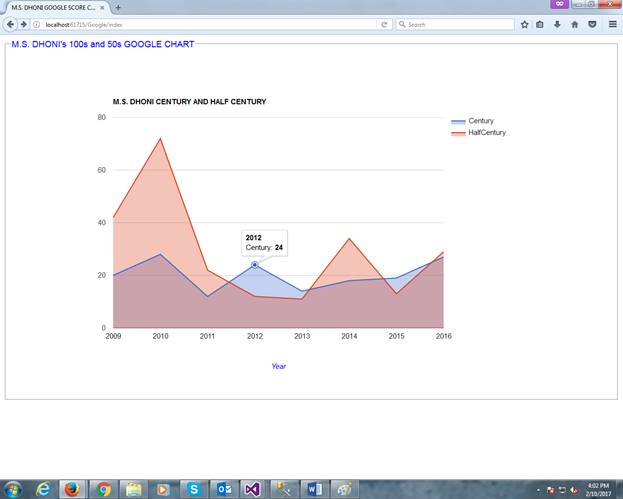Show bookmarks library list icon

click(540, 24)
